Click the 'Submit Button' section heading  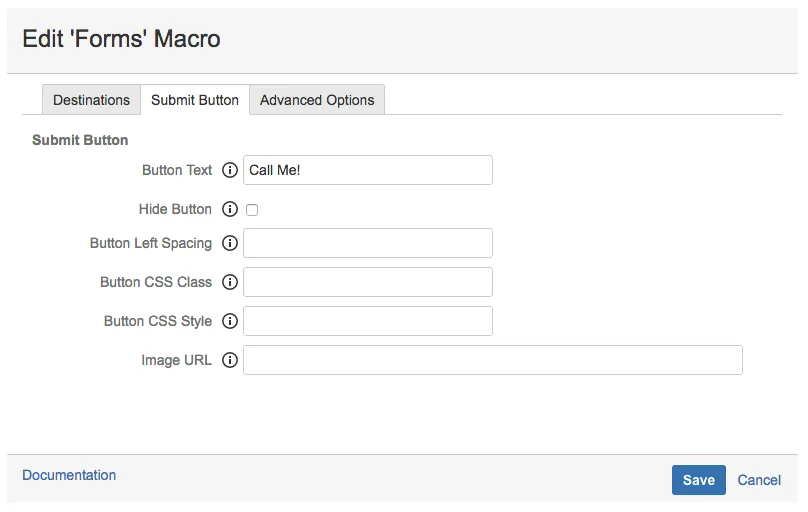tap(80, 140)
